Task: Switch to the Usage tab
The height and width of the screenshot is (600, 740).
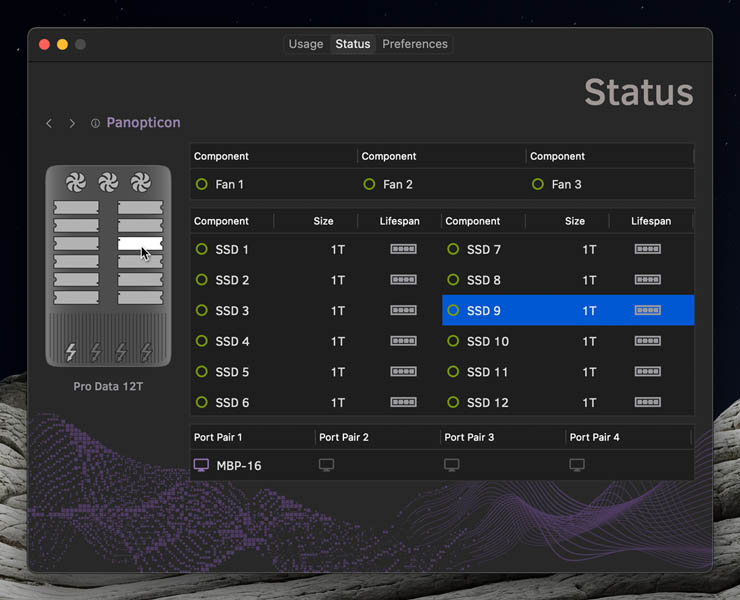Action: [306, 44]
